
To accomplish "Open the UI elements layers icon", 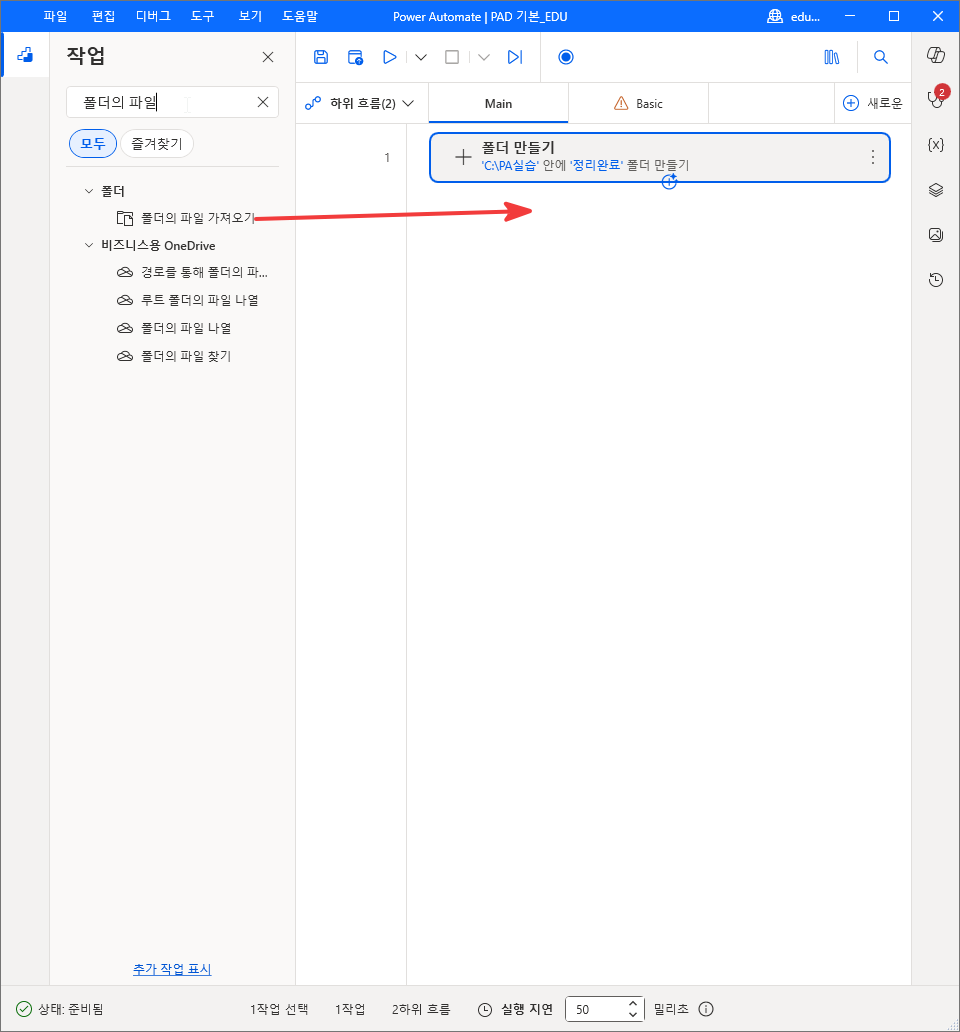I will (x=936, y=190).
